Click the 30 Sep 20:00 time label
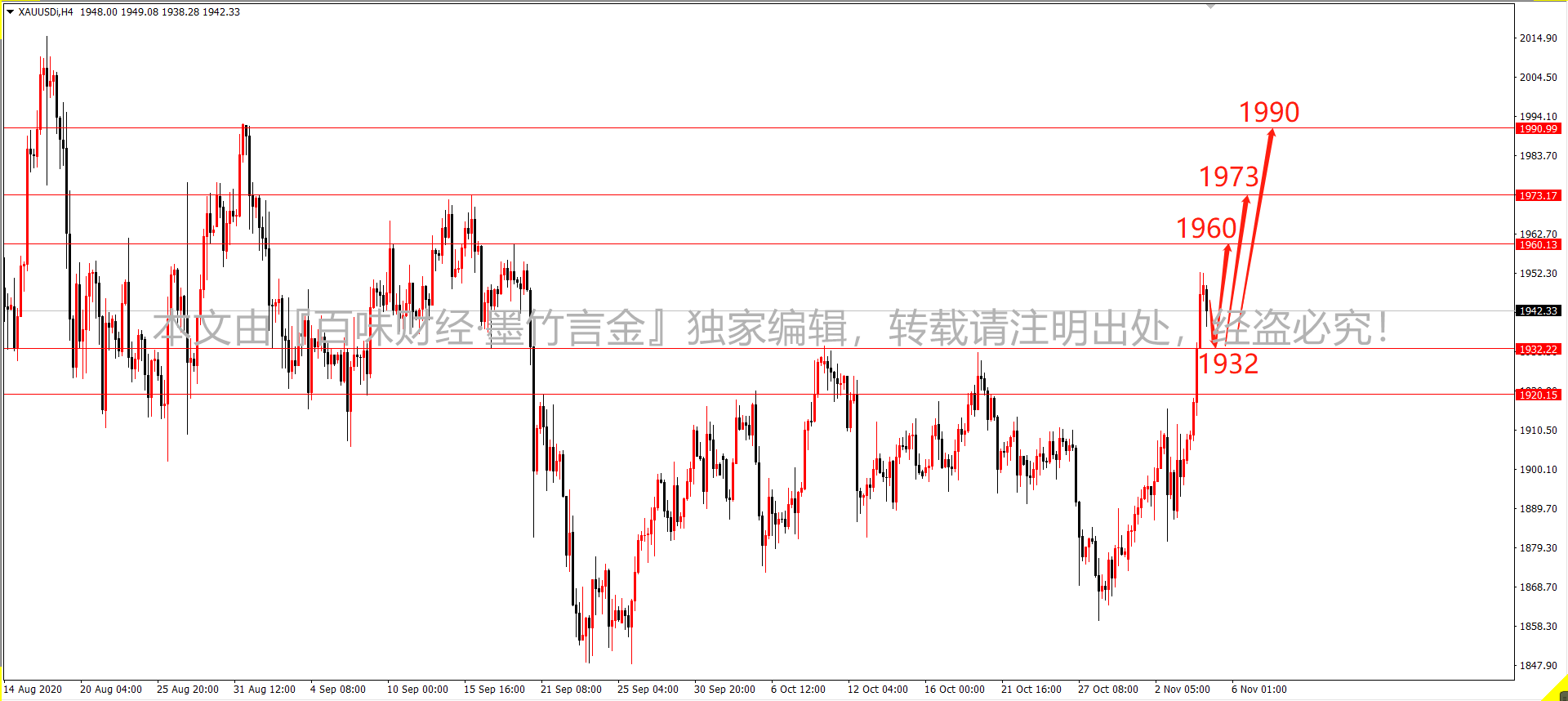 pos(724,690)
